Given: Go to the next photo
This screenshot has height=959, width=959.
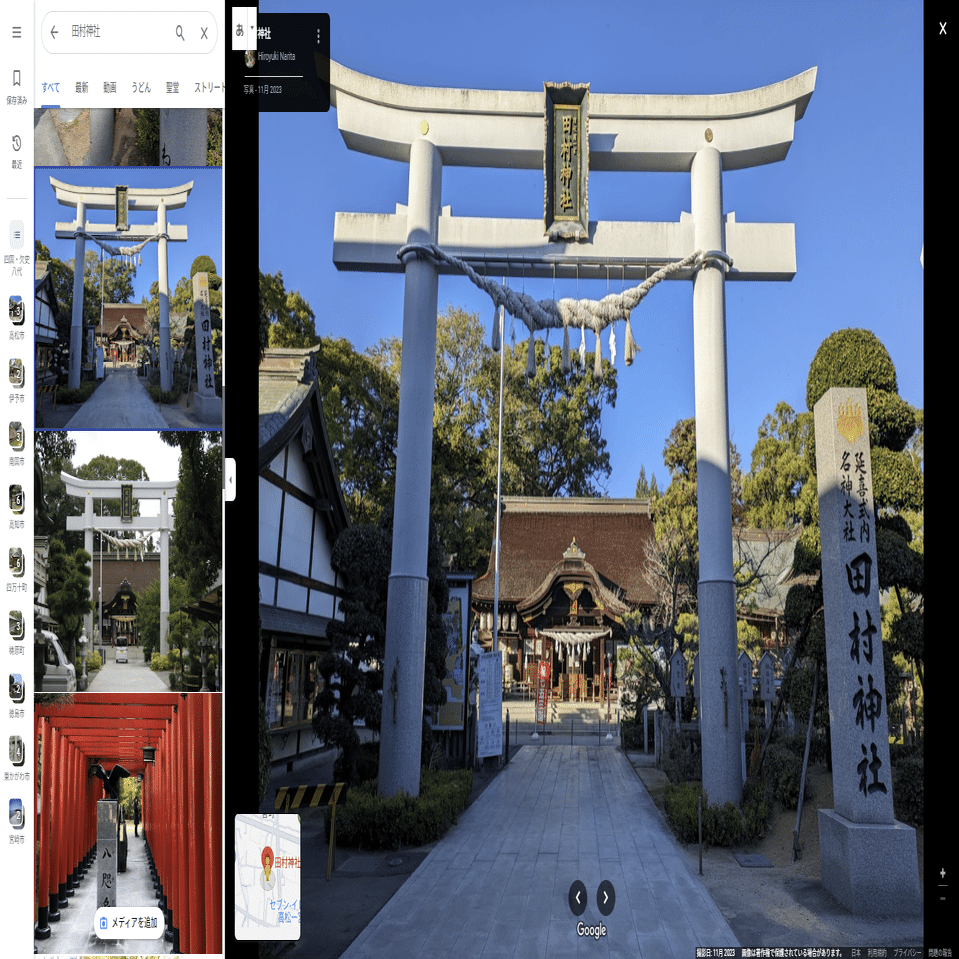Looking at the screenshot, I should tap(605, 897).
